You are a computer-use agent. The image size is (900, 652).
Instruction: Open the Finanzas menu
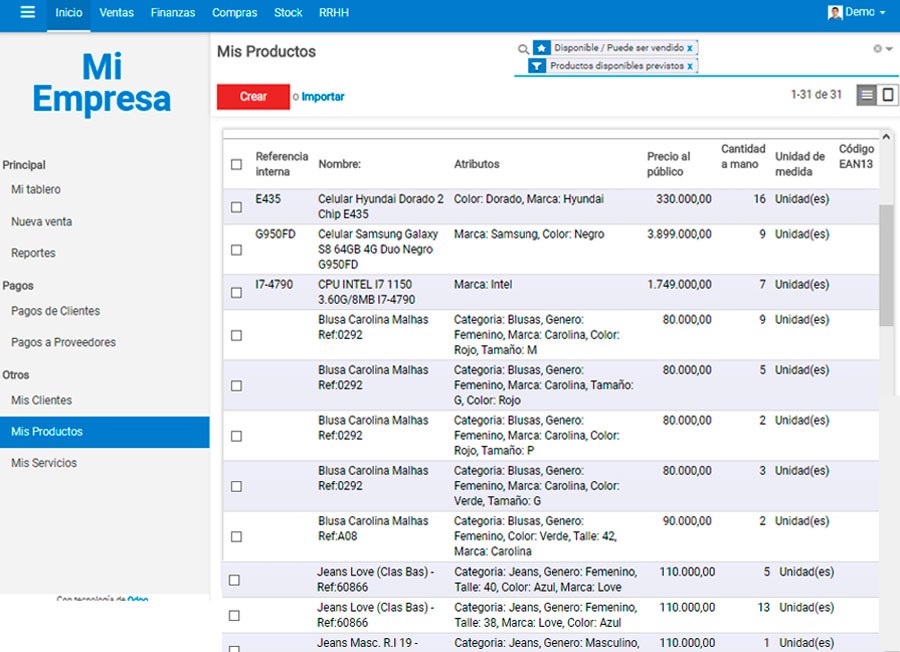click(173, 13)
